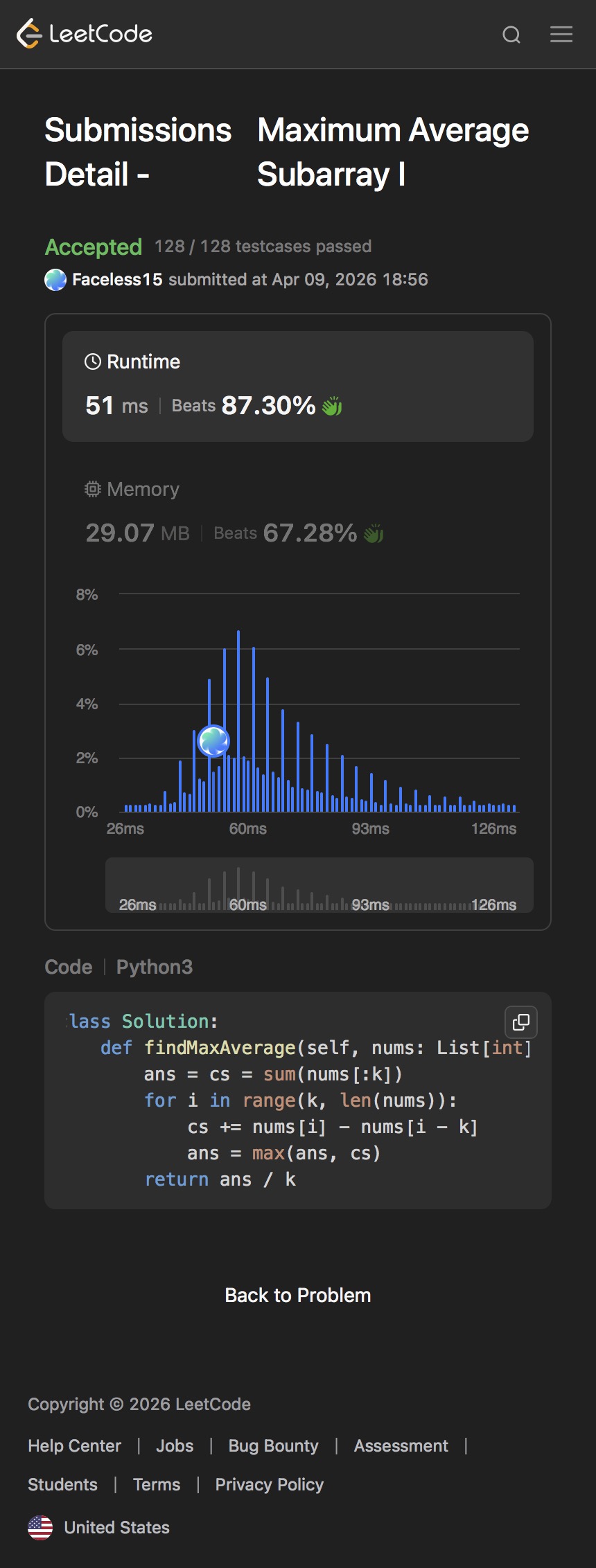The image size is (596, 1568).
Task: Switch to the Memory stats panel
Action: (x=298, y=513)
